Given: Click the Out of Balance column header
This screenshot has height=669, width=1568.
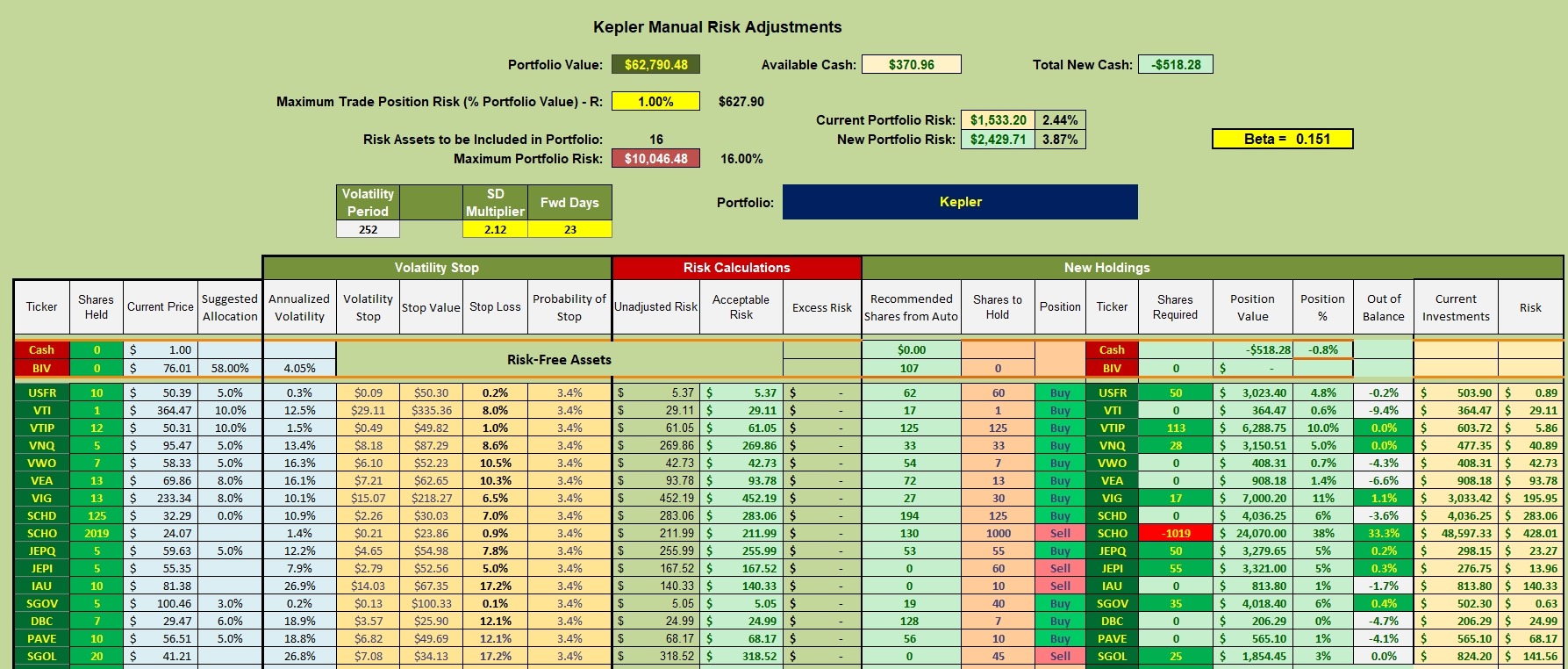Looking at the screenshot, I should (1383, 307).
